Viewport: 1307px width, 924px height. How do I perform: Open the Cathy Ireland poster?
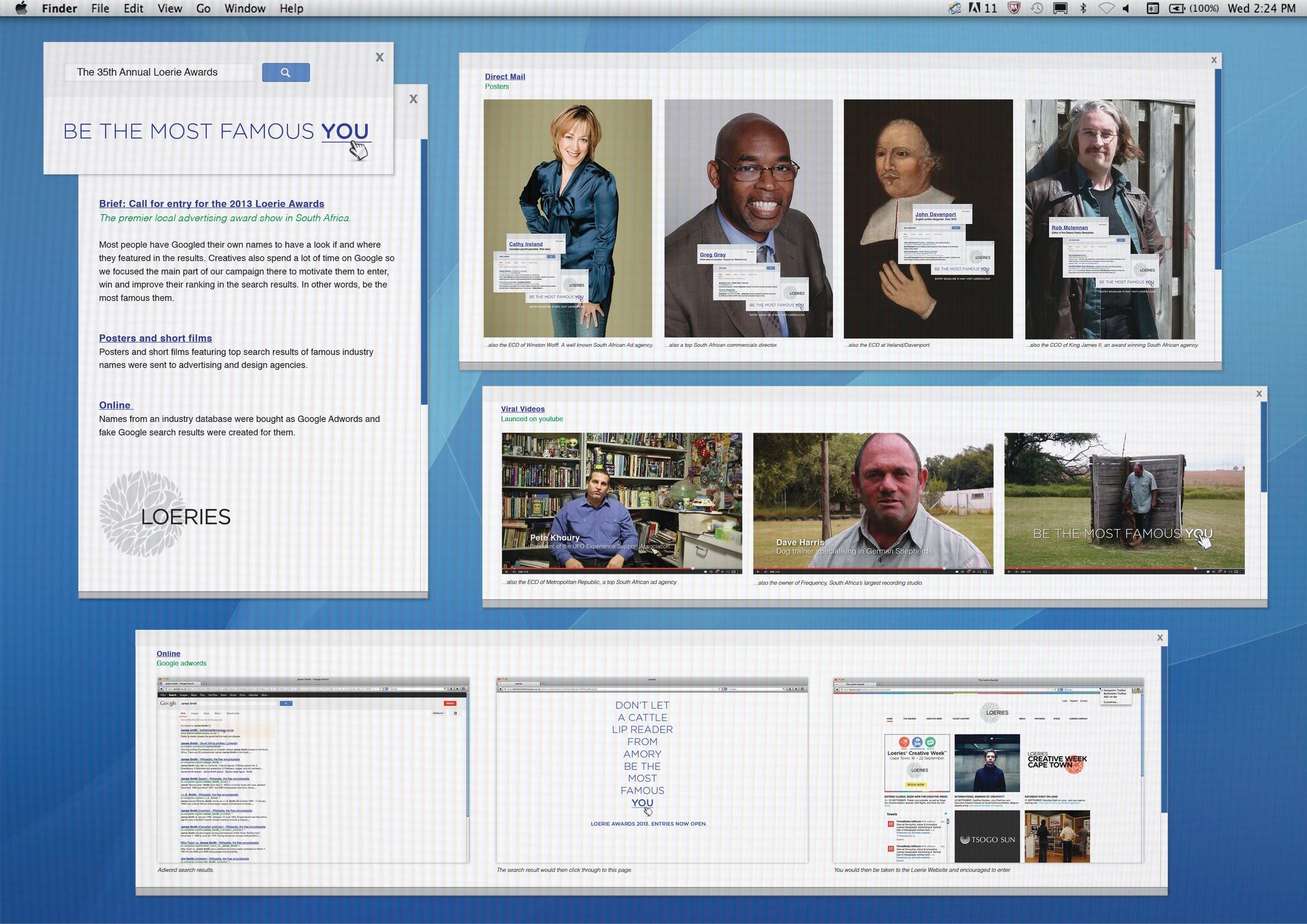[568, 218]
